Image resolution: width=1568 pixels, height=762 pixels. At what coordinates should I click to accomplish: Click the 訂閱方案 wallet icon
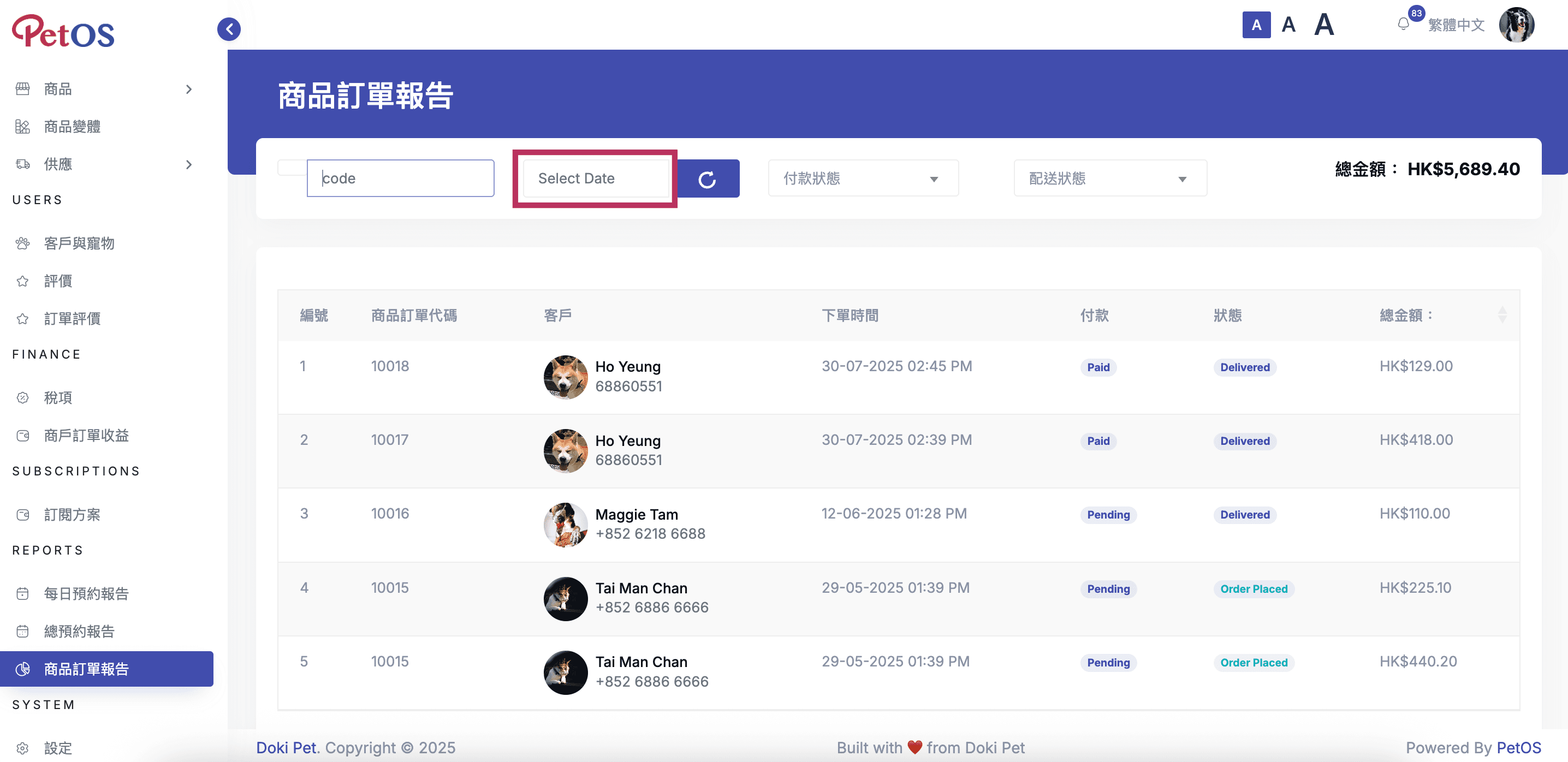[x=22, y=515]
